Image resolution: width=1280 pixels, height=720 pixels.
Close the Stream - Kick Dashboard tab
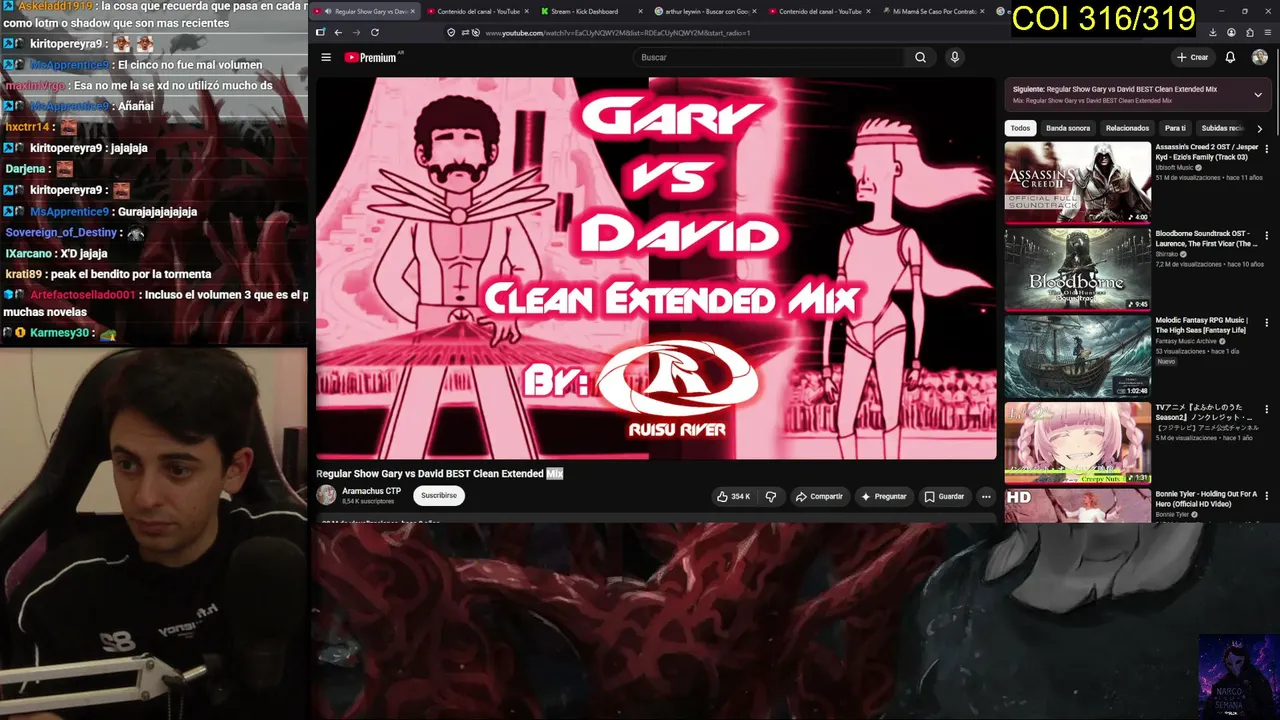click(640, 11)
